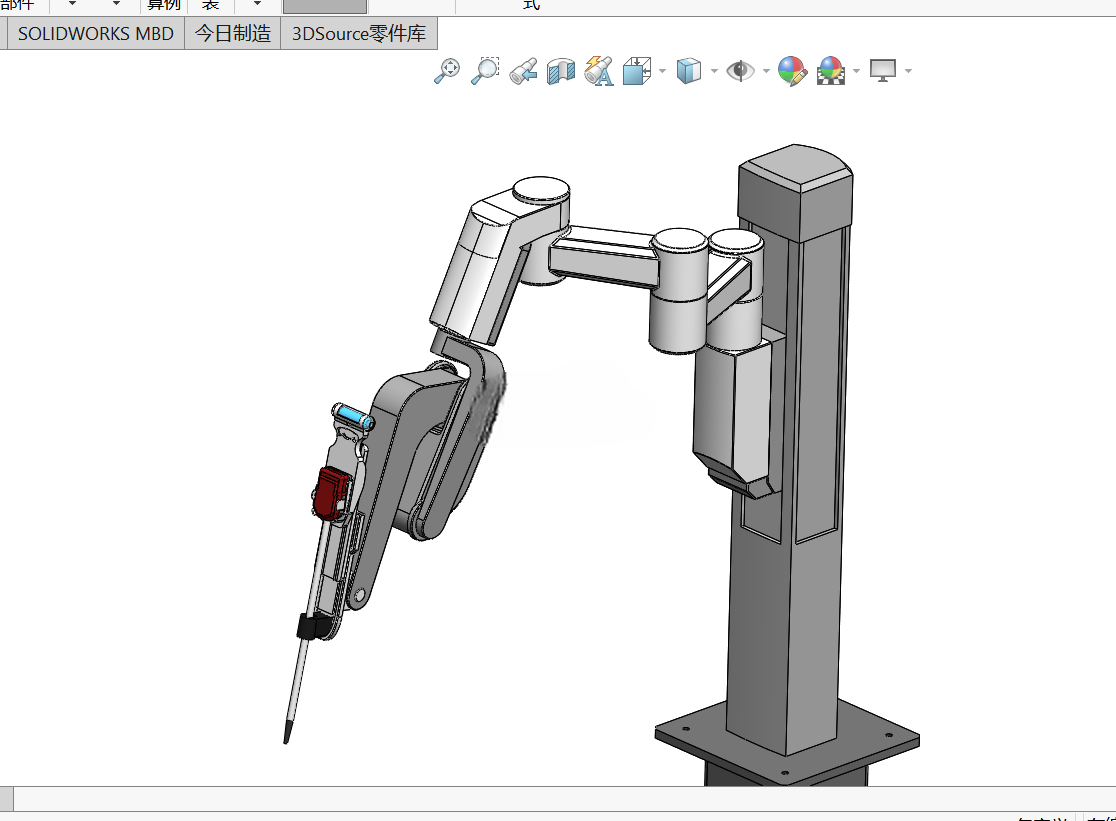Click the View Orientation cube icon
The image size is (1116, 821).
click(x=636, y=71)
